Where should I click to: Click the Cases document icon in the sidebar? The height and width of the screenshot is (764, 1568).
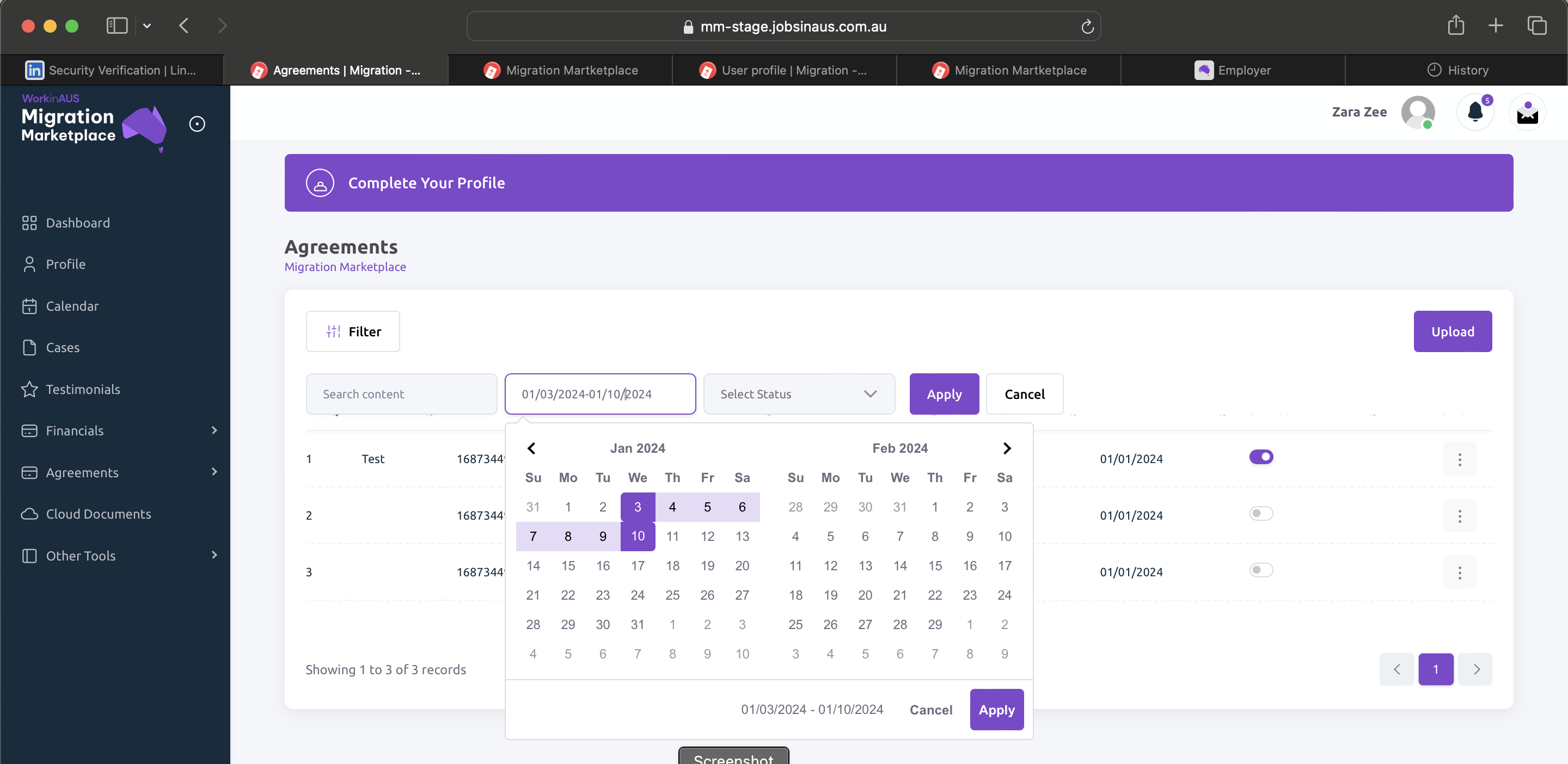(29, 347)
